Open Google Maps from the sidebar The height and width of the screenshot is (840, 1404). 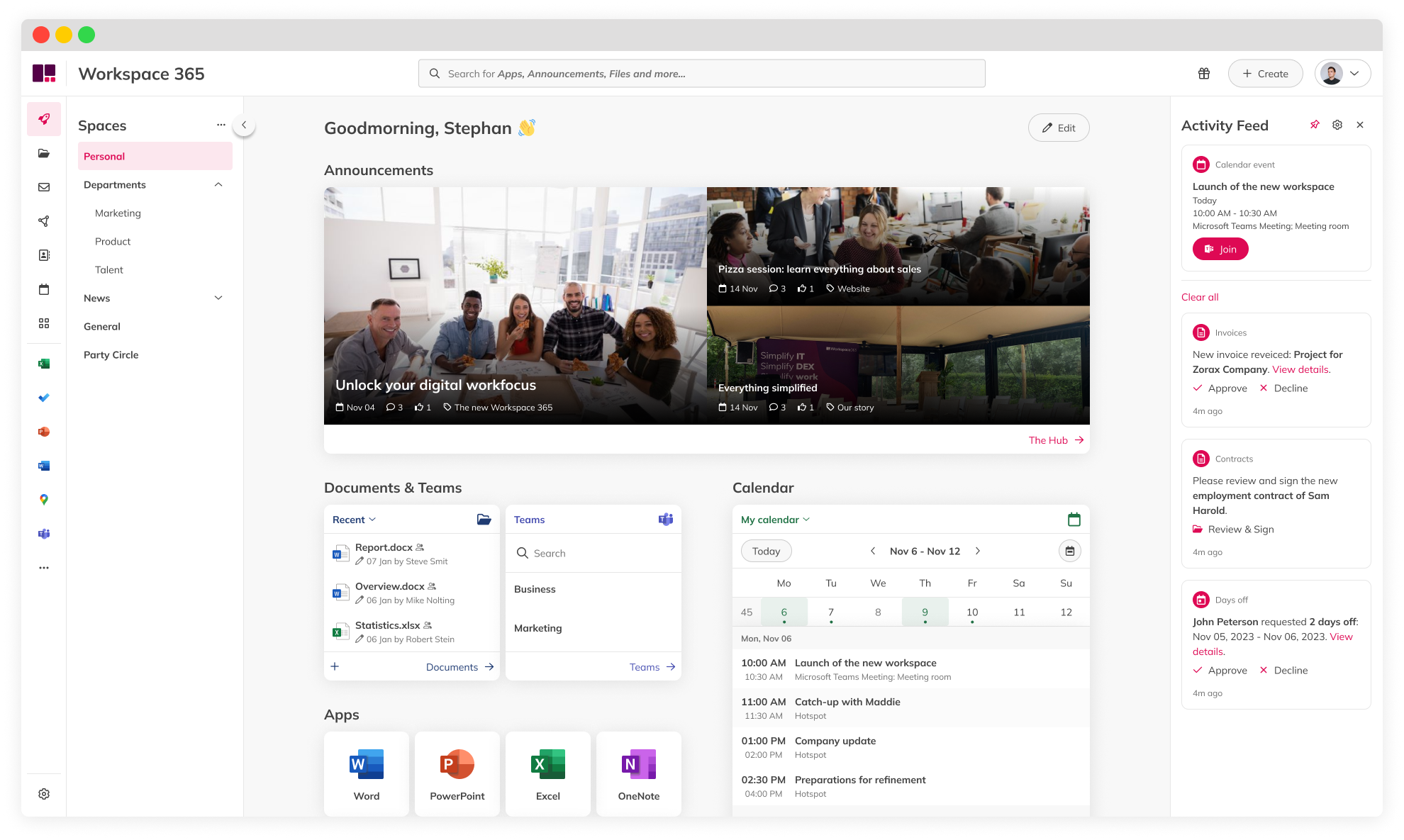coord(44,500)
